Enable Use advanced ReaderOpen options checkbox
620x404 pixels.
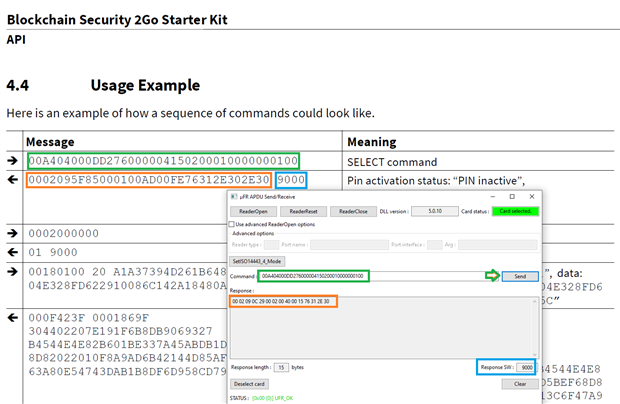point(235,224)
